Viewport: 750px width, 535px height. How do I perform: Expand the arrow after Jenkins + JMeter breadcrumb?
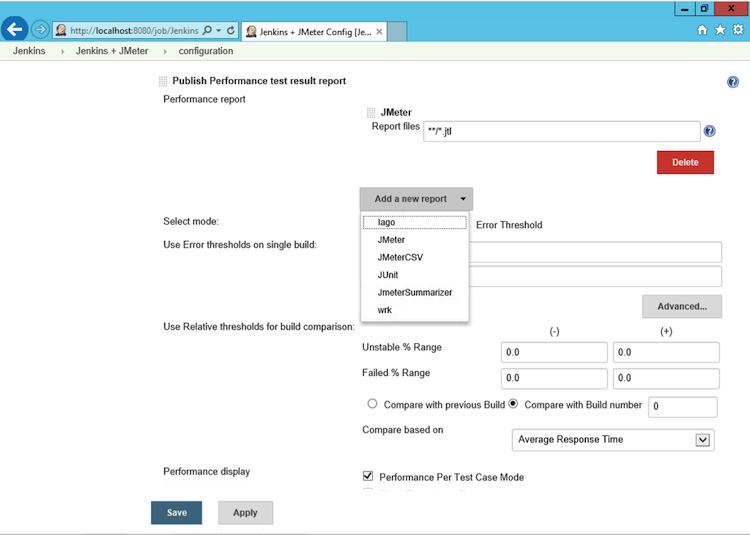165,51
